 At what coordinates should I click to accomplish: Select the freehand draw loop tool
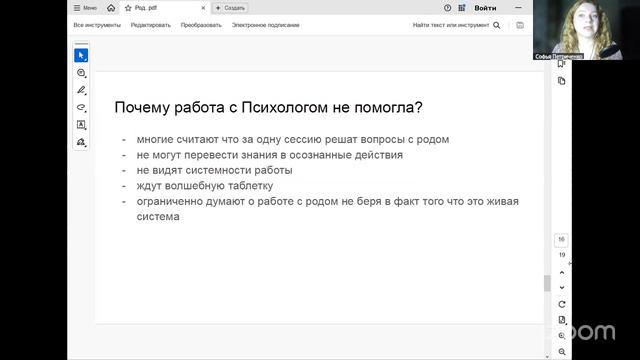[x=81, y=107]
